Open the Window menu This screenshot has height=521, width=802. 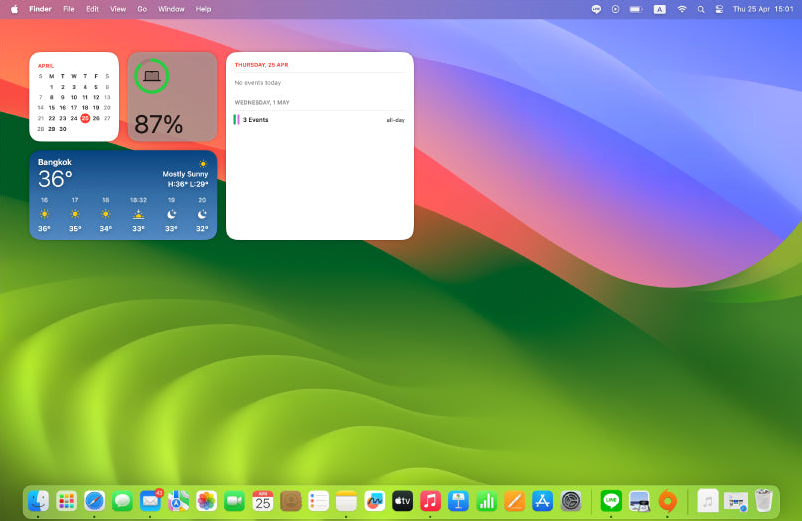171,9
